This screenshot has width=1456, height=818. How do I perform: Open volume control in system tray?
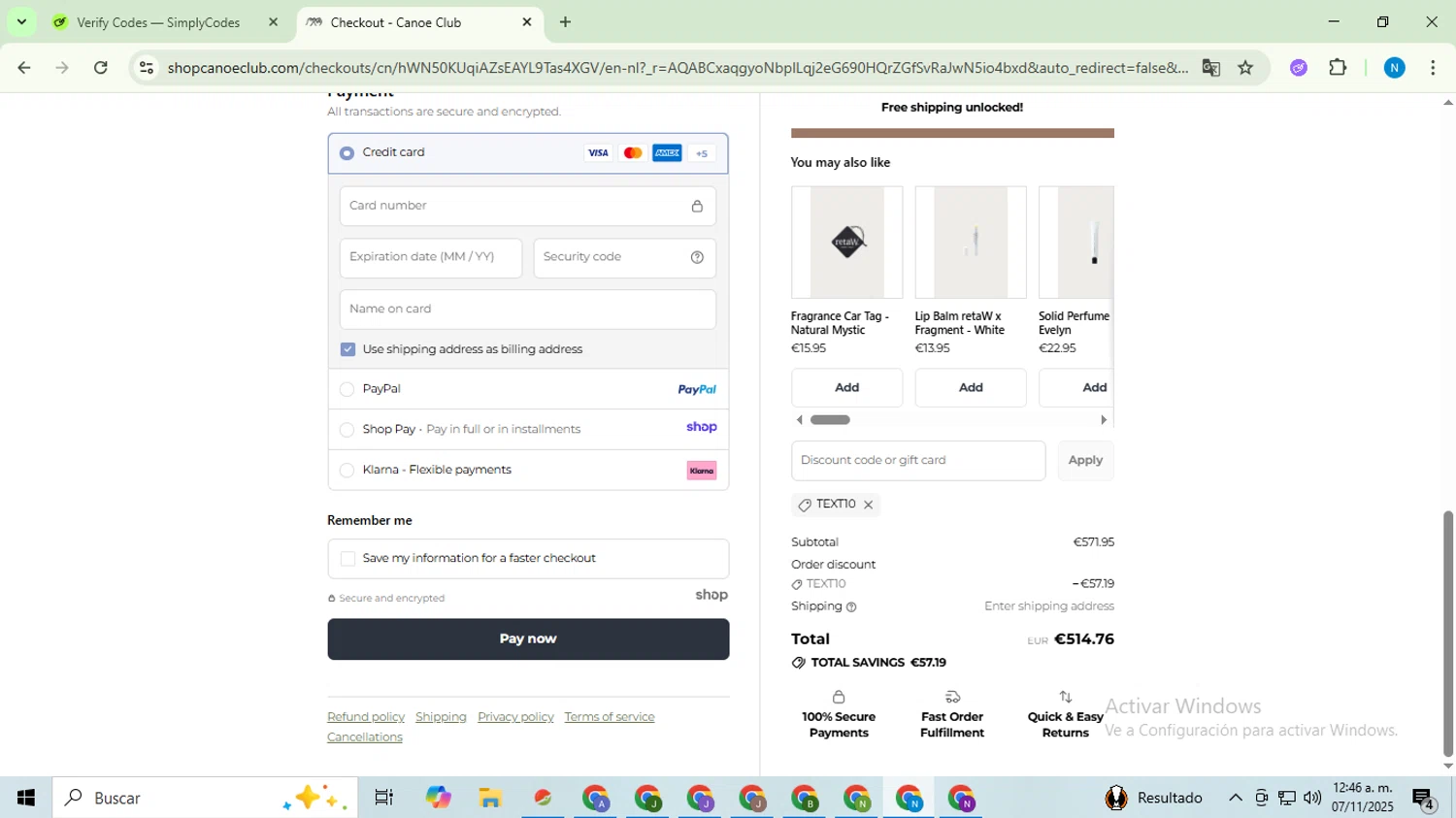coord(1312,798)
